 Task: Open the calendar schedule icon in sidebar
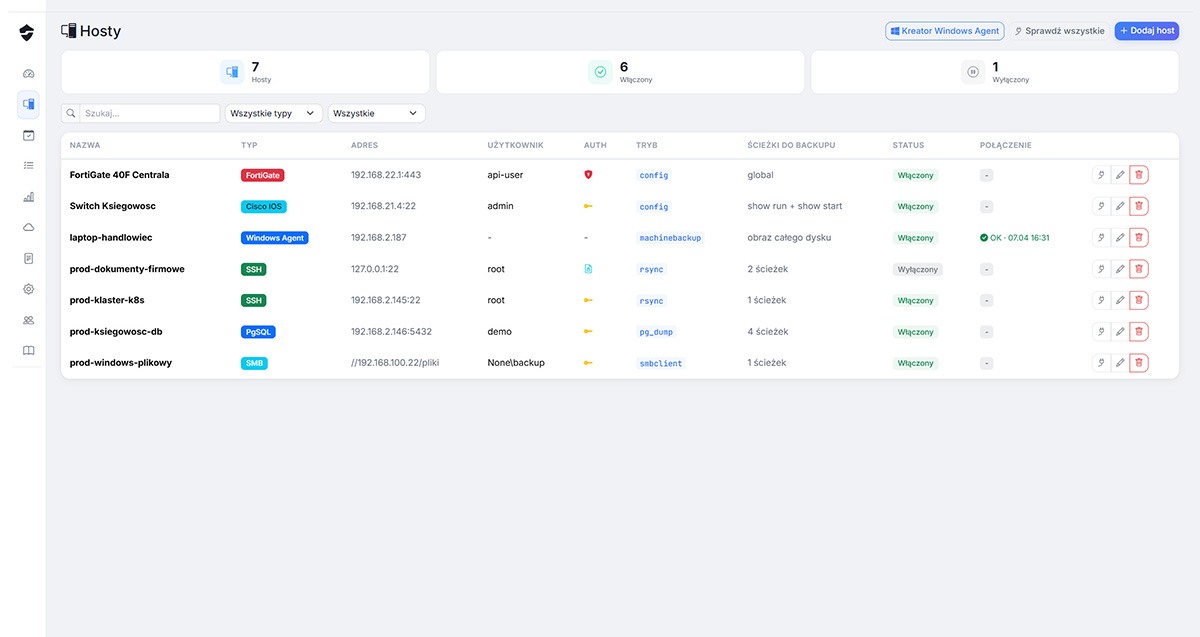point(28,135)
